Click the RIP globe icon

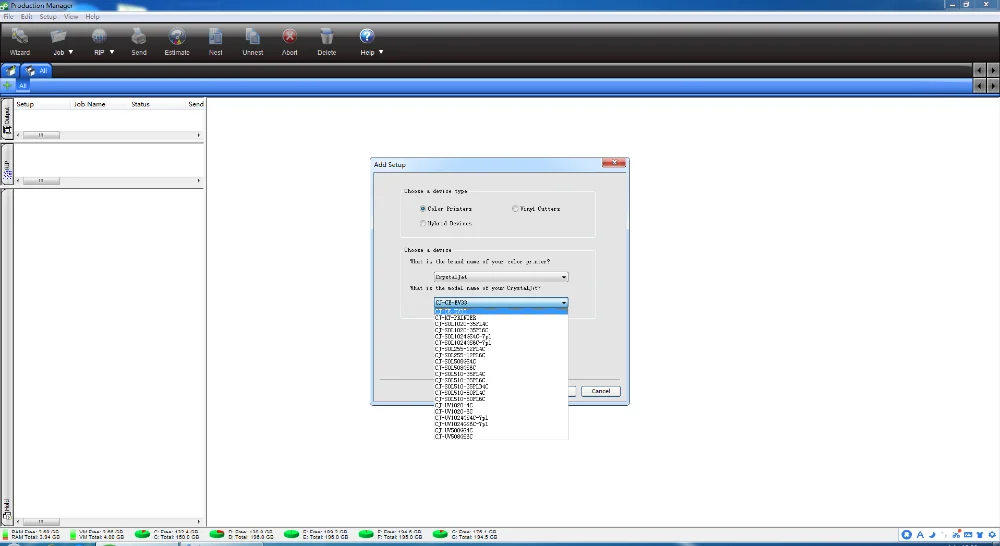(x=99, y=36)
